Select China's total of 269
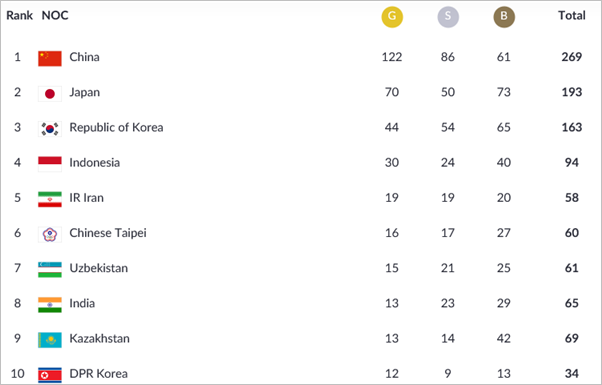This screenshot has width=602, height=385. pyautogui.click(x=572, y=57)
